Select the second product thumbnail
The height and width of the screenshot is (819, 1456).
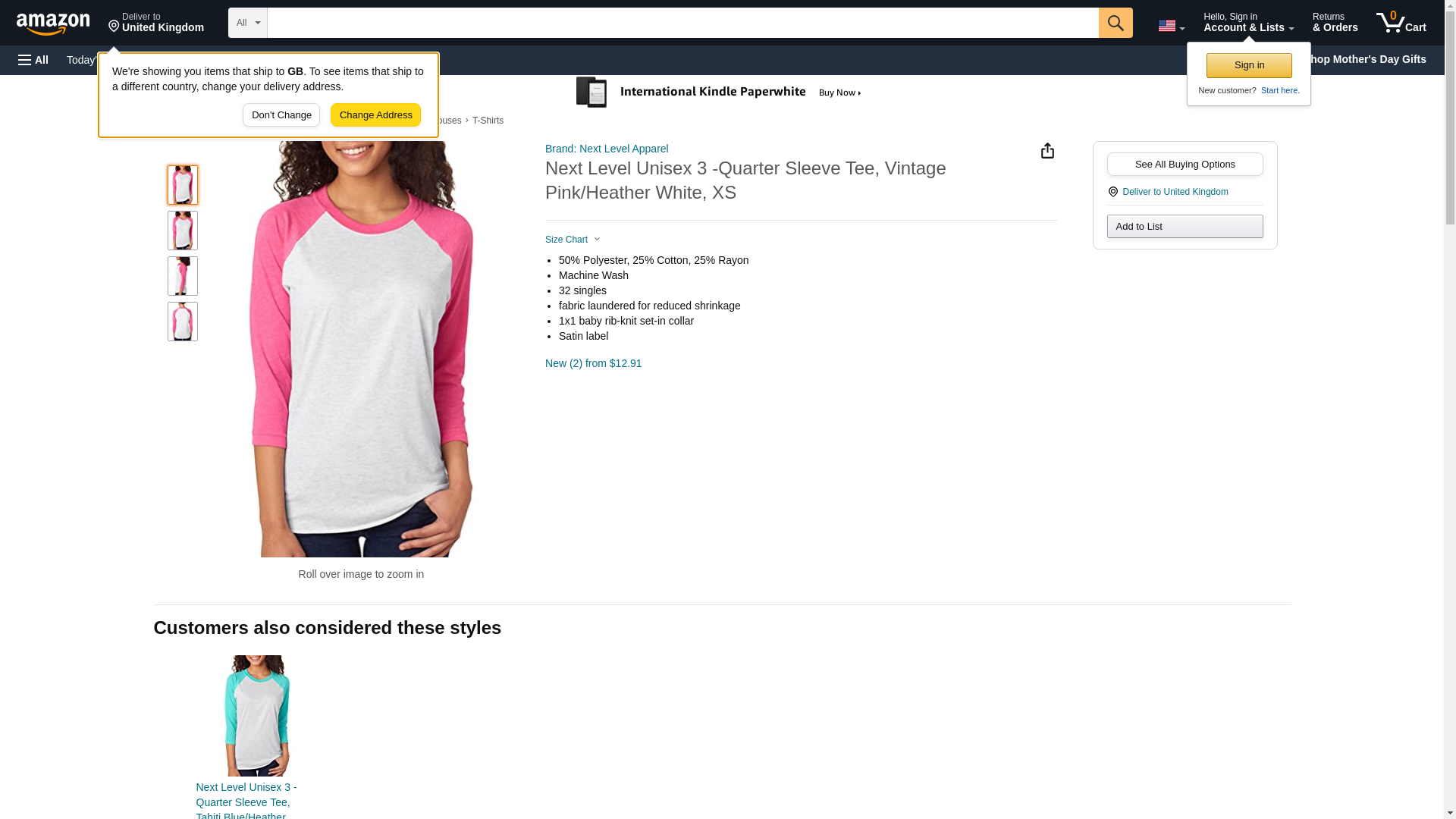click(x=183, y=231)
